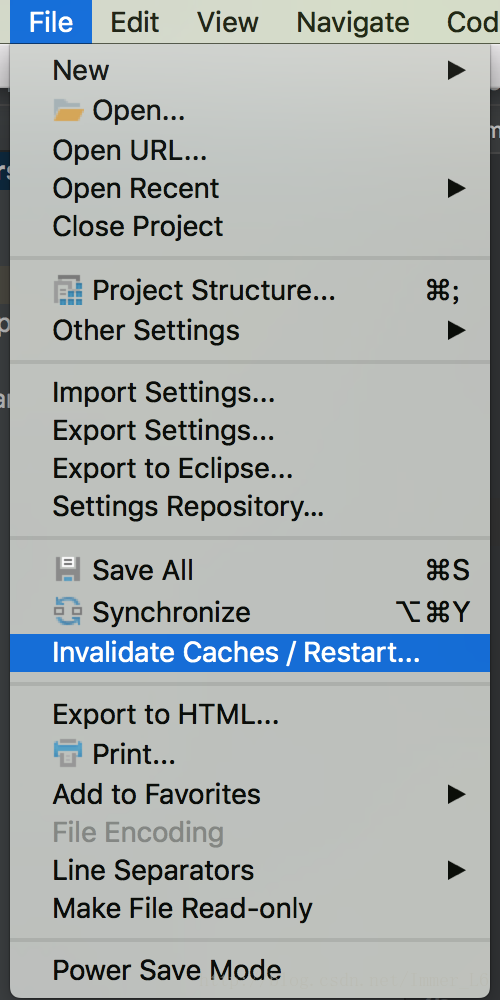
Task: Expand the New submenu arrow
Action: click(456, 70)
